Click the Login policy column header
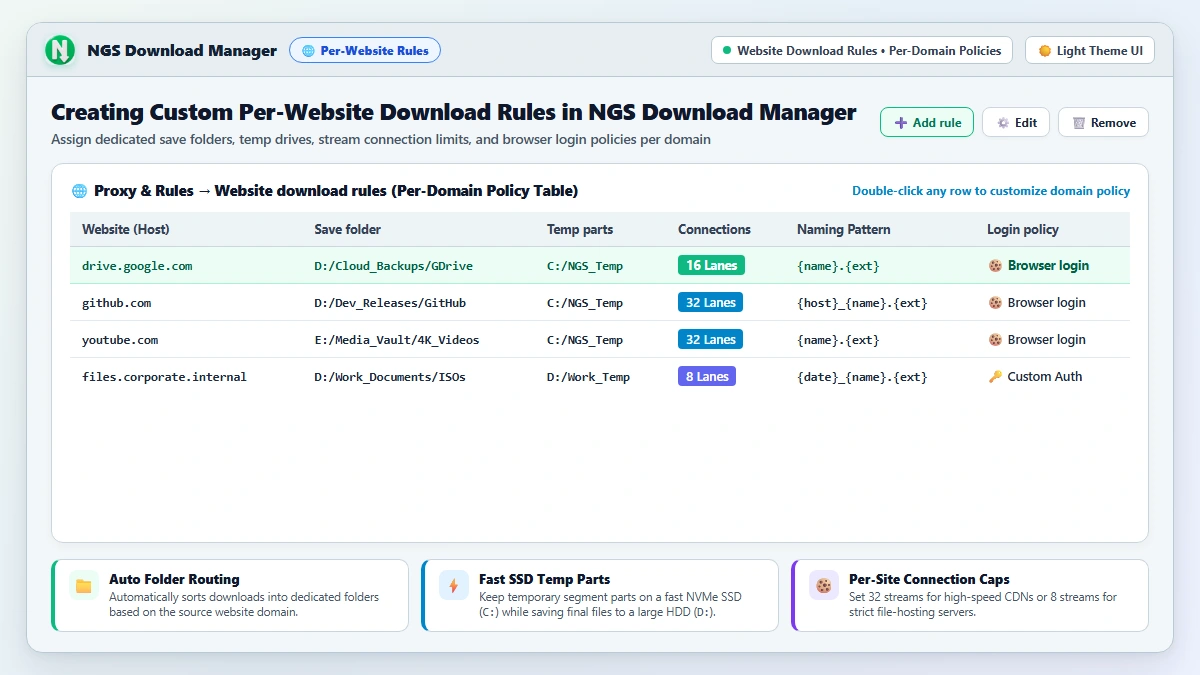The height and width of the screenshot is (675, 1200). pyautogui.click(x=1023, y=229)
